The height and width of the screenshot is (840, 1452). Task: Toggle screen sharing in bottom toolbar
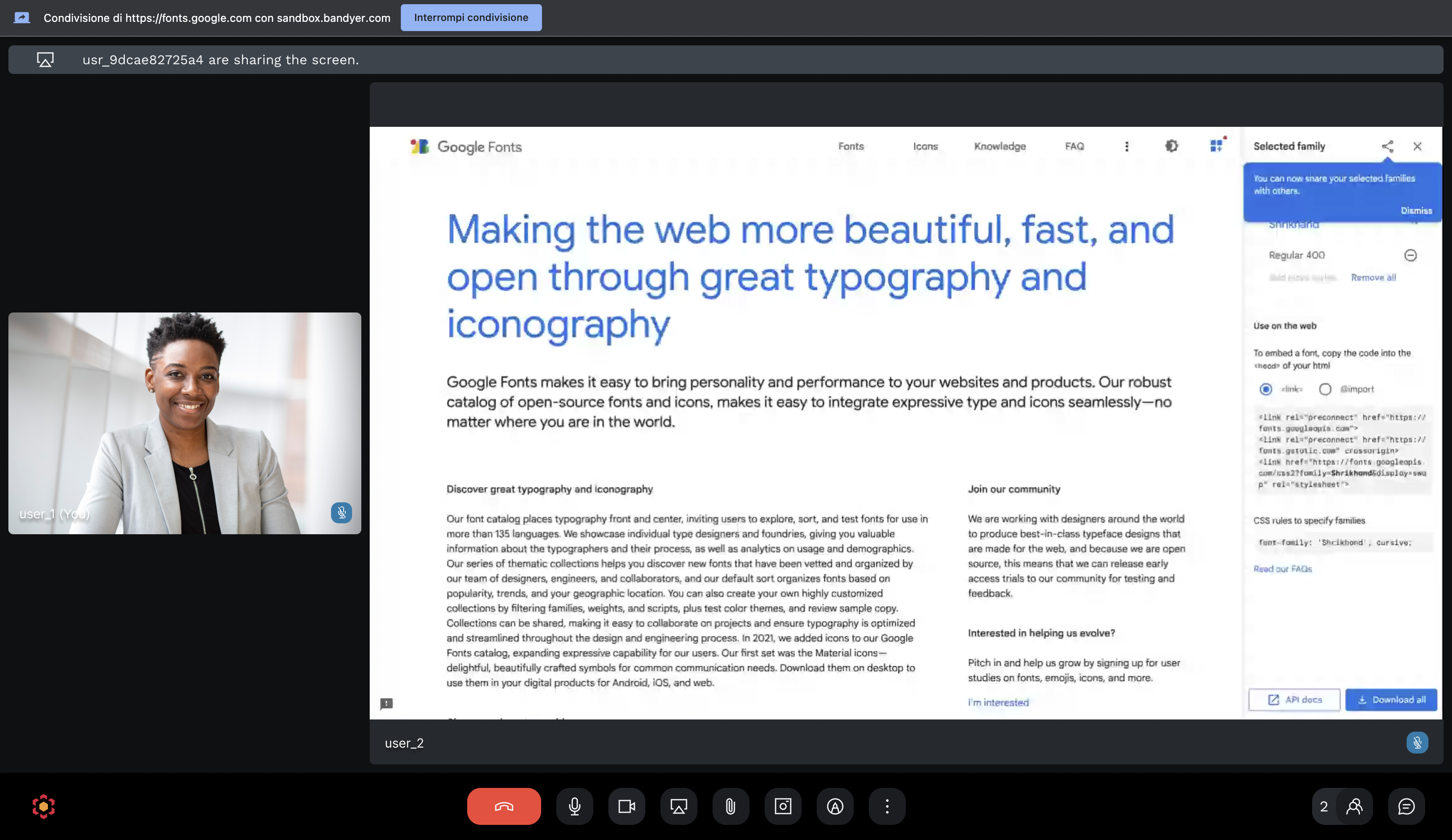(679, 806)
